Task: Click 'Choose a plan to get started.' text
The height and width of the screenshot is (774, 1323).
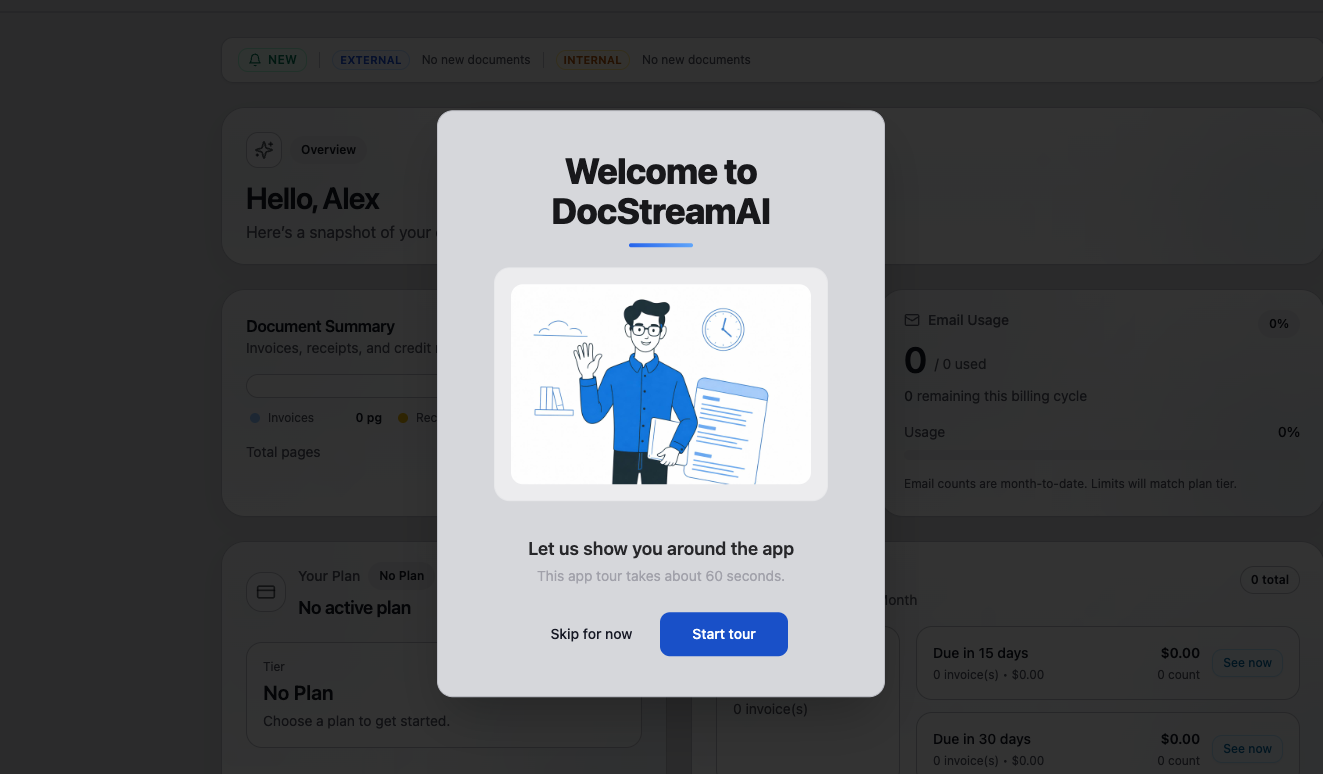Action: tap(356, 721)
